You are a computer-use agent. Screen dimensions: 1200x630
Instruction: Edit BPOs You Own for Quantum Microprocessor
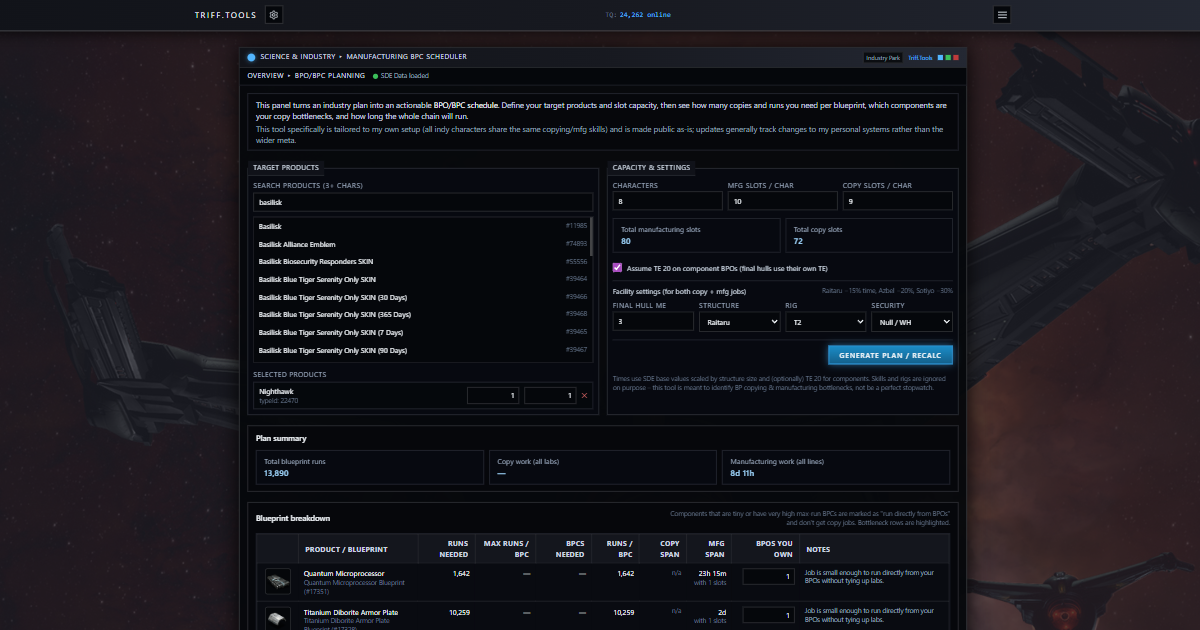769,577
